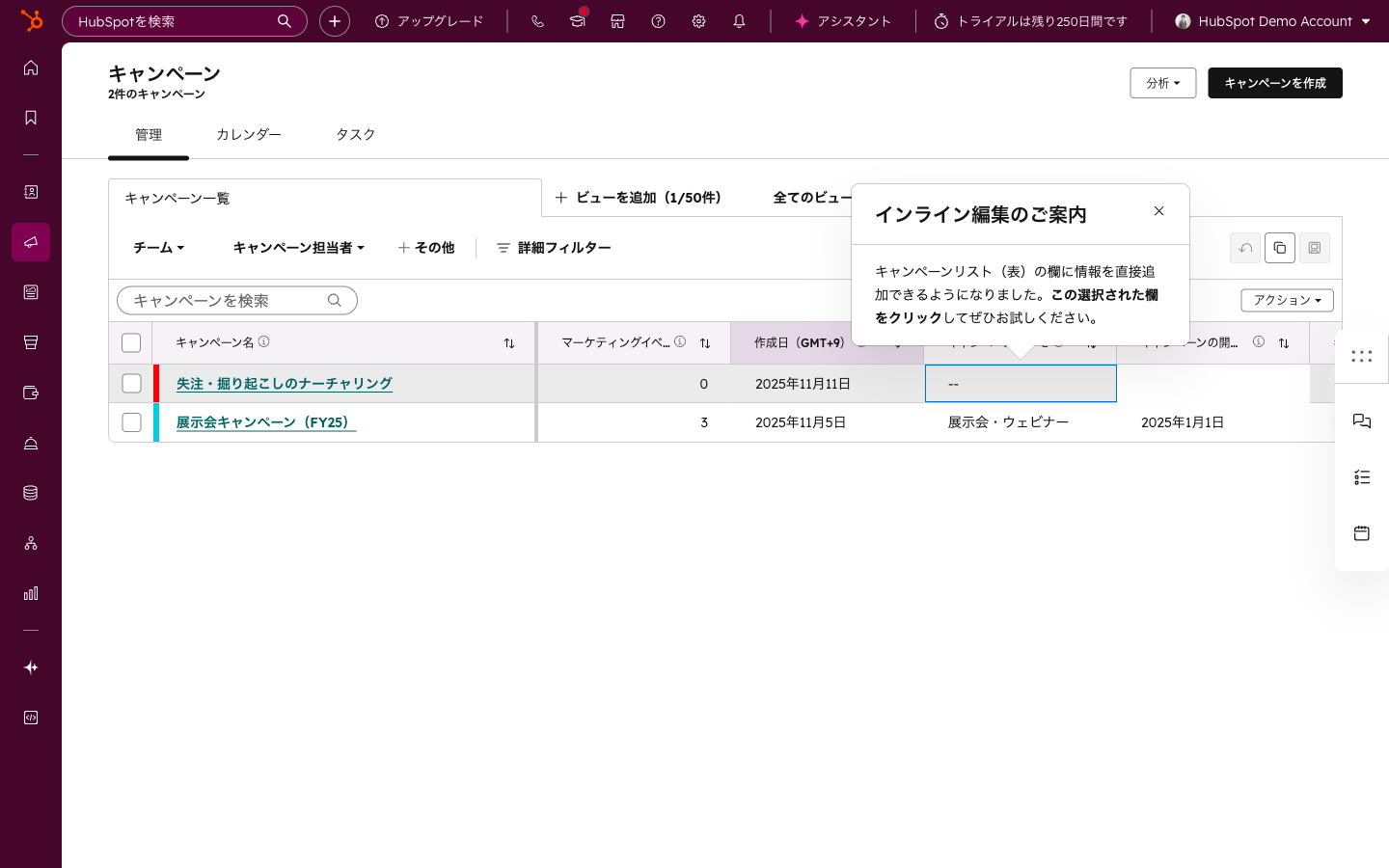Open the settings gear in top bar
This screenshot has height=868, width=1389.
[x=698, y=21]
